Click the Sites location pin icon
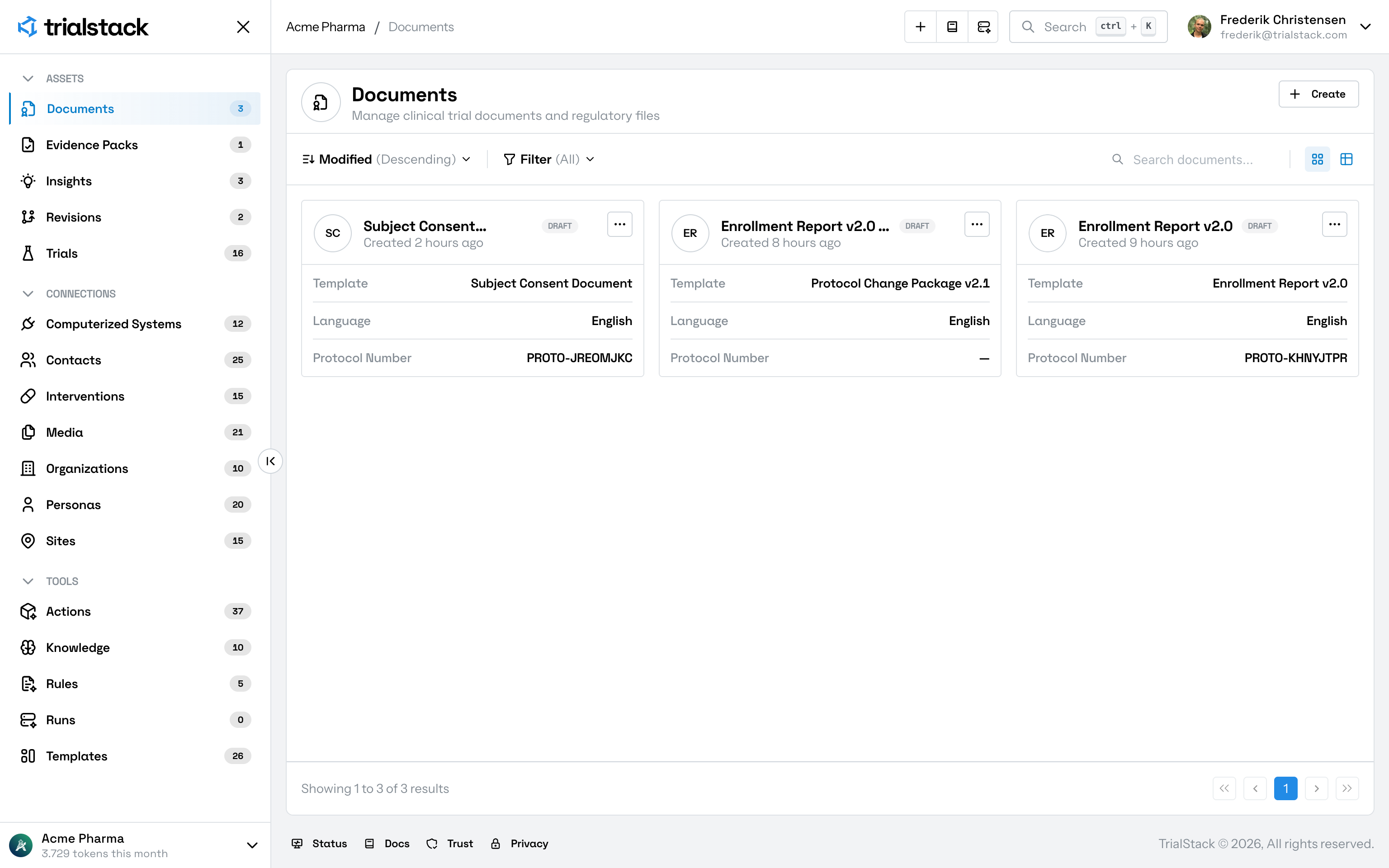Screen dimensions: 1389x868 pos(28,541)
